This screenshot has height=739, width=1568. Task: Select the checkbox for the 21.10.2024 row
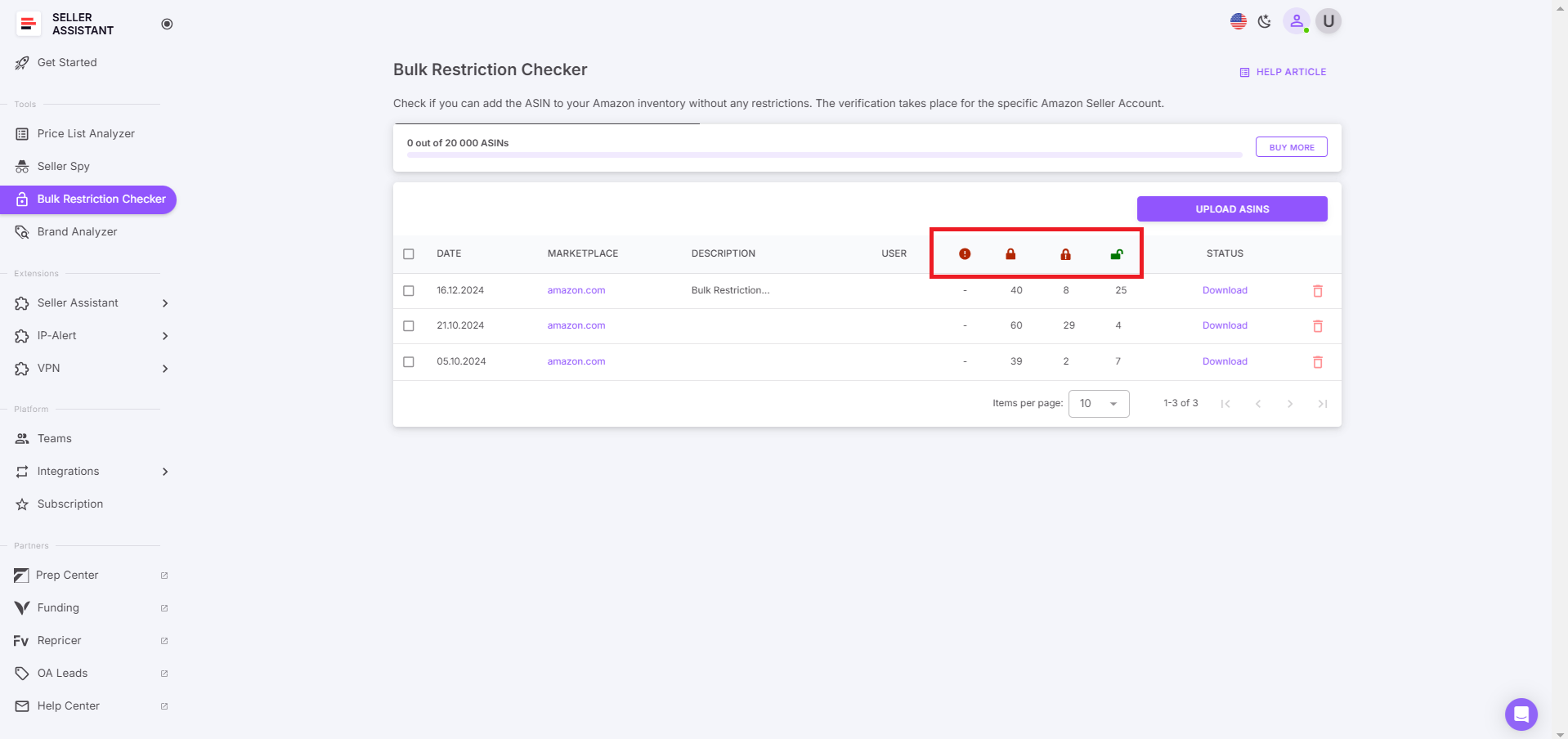pos(409,325)
